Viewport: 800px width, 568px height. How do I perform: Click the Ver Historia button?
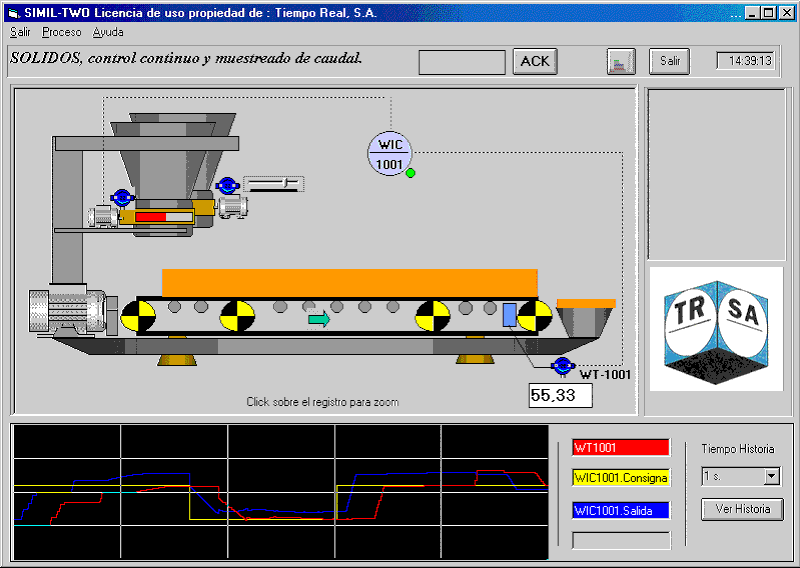(x=742, y=509)
